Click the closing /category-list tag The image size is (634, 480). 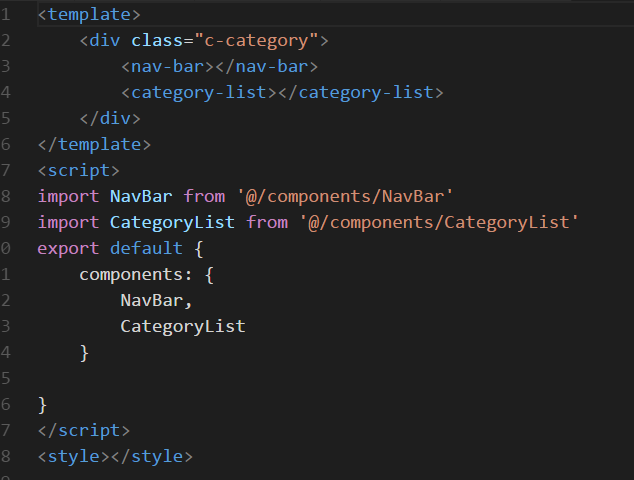point(361,93)
